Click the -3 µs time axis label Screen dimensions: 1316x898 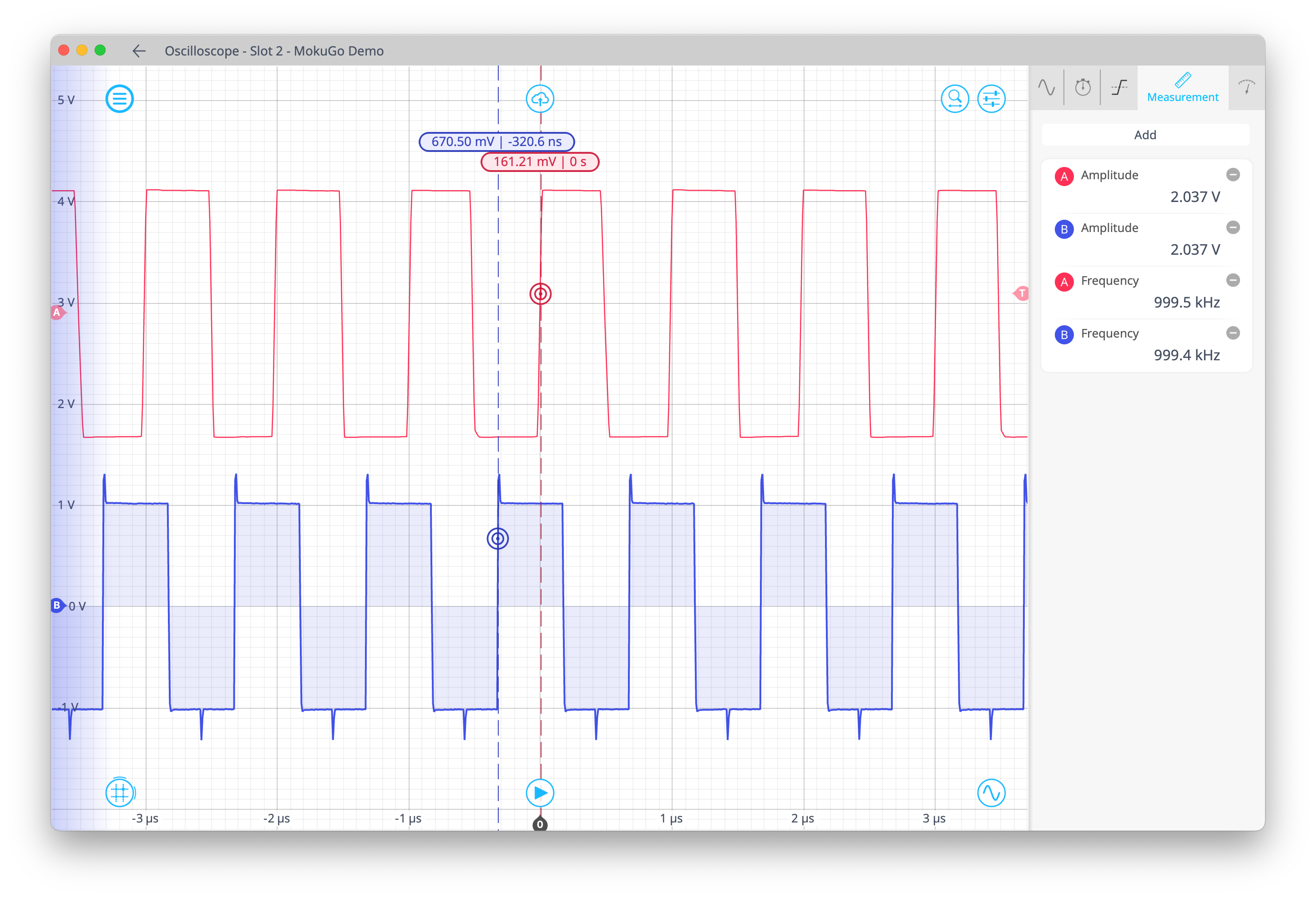[145, 818]
